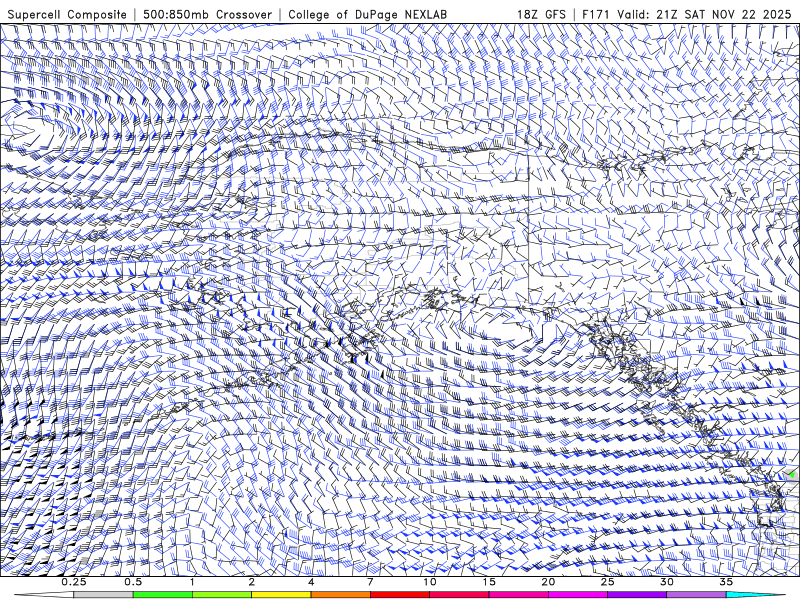Click the "20" legend value
800x600 pixels.
(548, 582)
